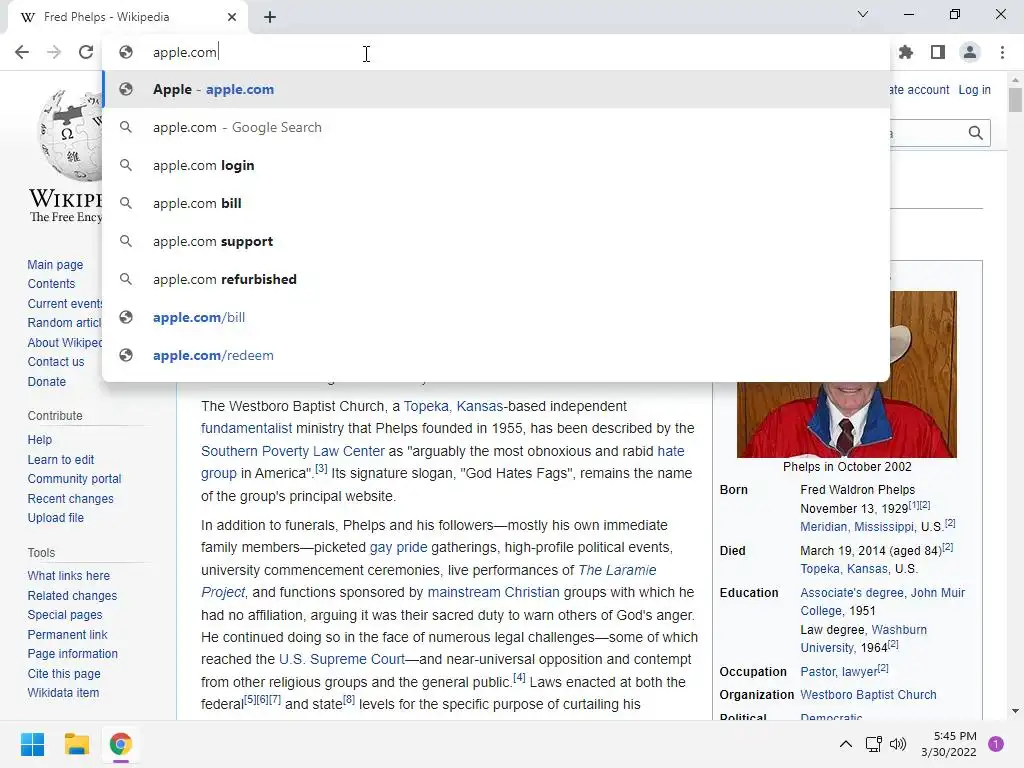1024x768 pixels.
Task: Open the Help sidebar link
Action: [39, 440]
